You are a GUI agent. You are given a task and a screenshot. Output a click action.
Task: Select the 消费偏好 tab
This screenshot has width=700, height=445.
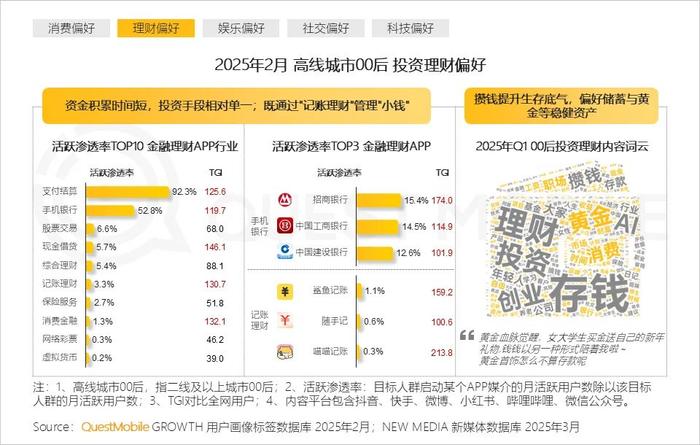[71, 28]
